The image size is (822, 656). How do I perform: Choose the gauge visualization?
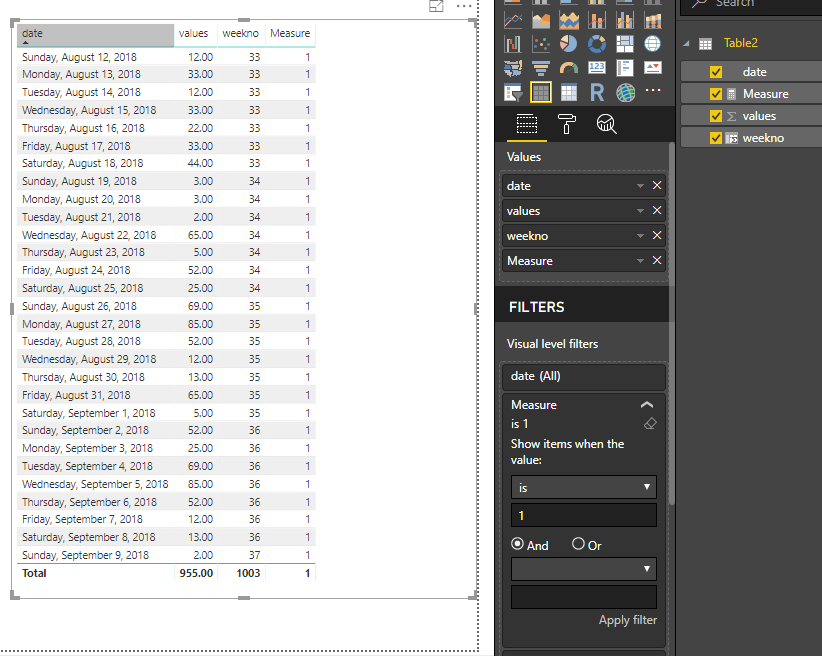569,68
